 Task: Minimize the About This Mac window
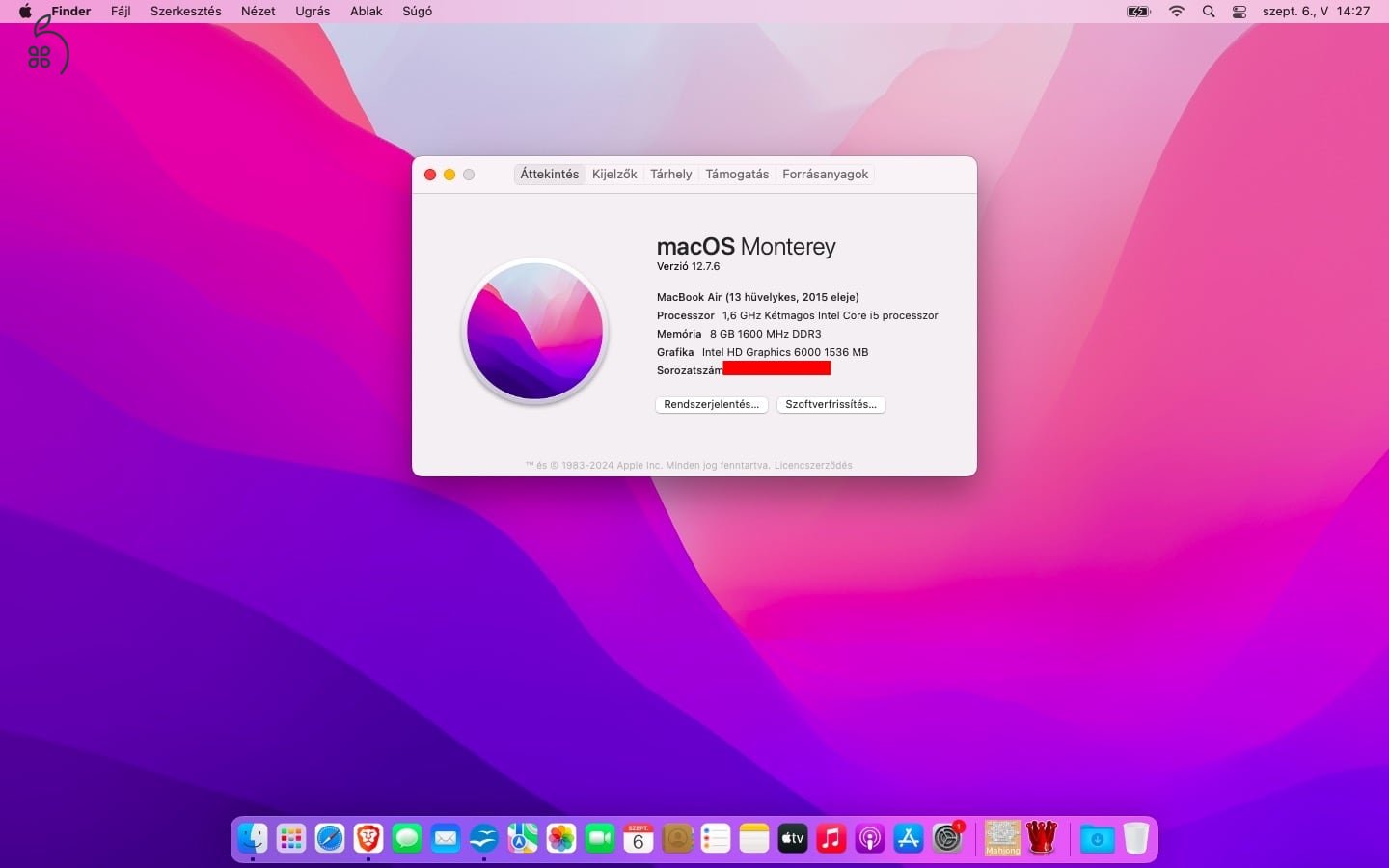[x=449, y=175]
